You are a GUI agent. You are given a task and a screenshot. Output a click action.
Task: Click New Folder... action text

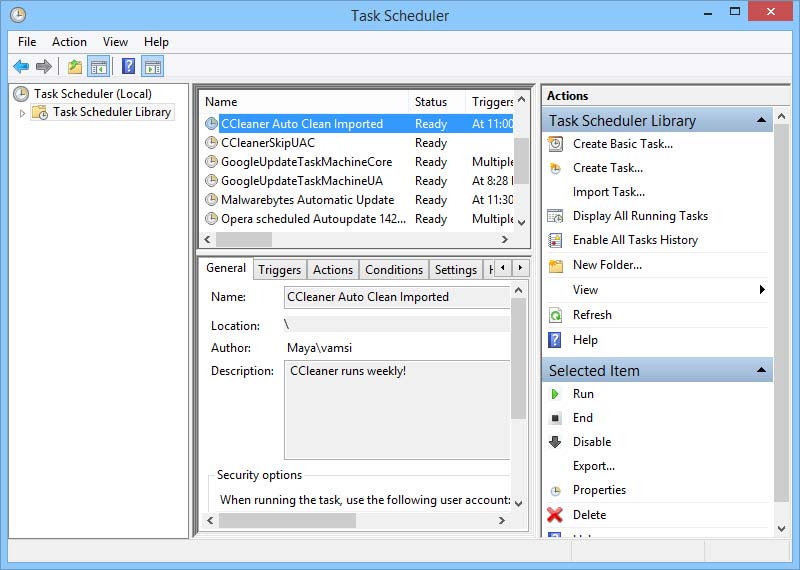click(607, 265)
